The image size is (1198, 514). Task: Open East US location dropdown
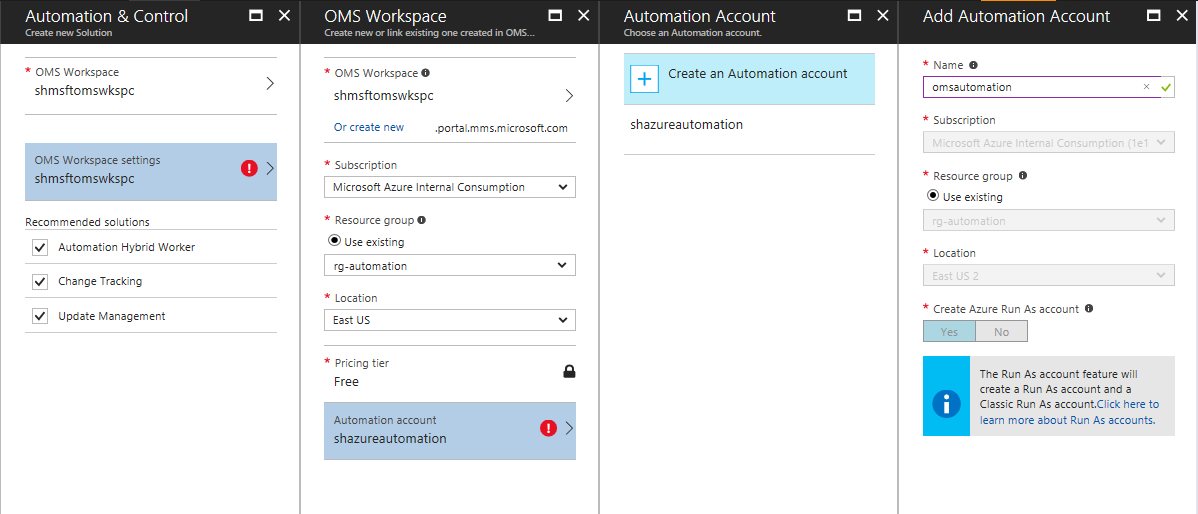[449, 320]
